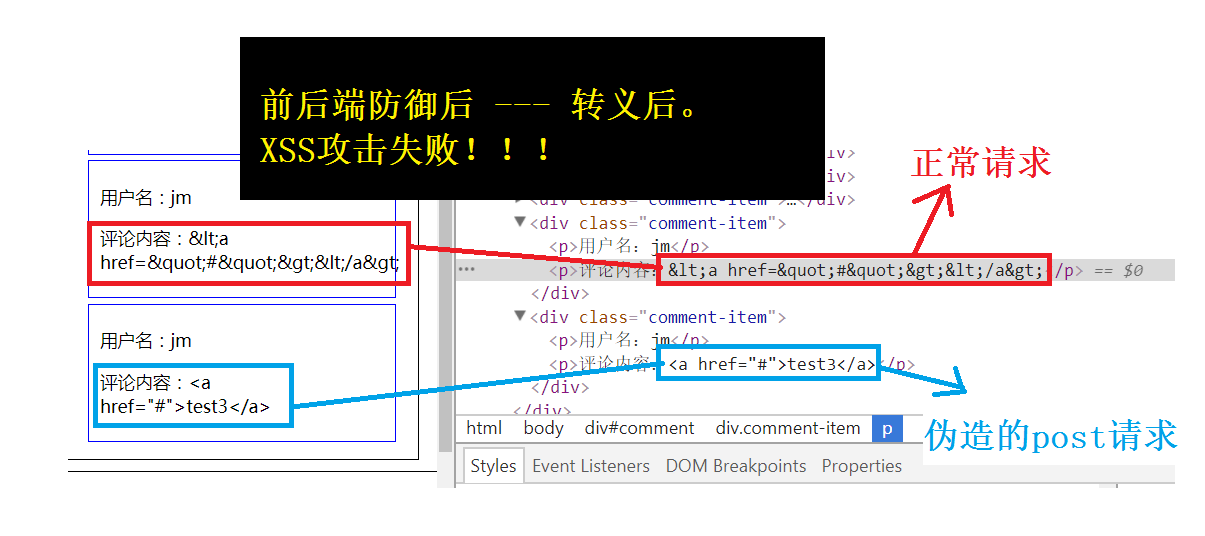Click the escaped comment text in page preview
The image size is (1205, 536).
pyautogui.click(x=249, y=252)
